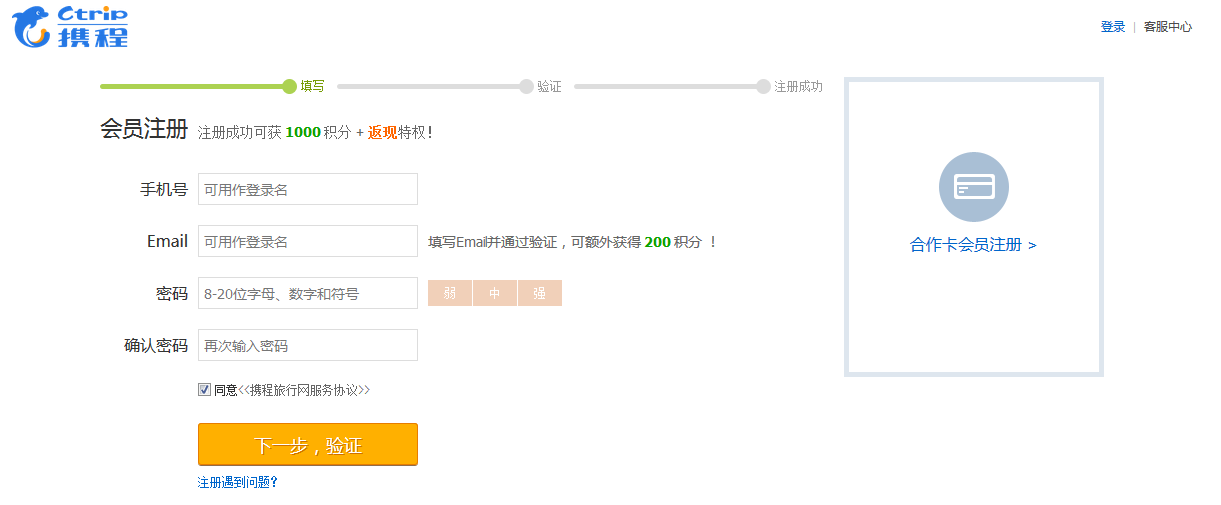The width and height of the screenshot is (1221, 505).
Task: Focus the 手机号 input field
Action: (307, 189)
